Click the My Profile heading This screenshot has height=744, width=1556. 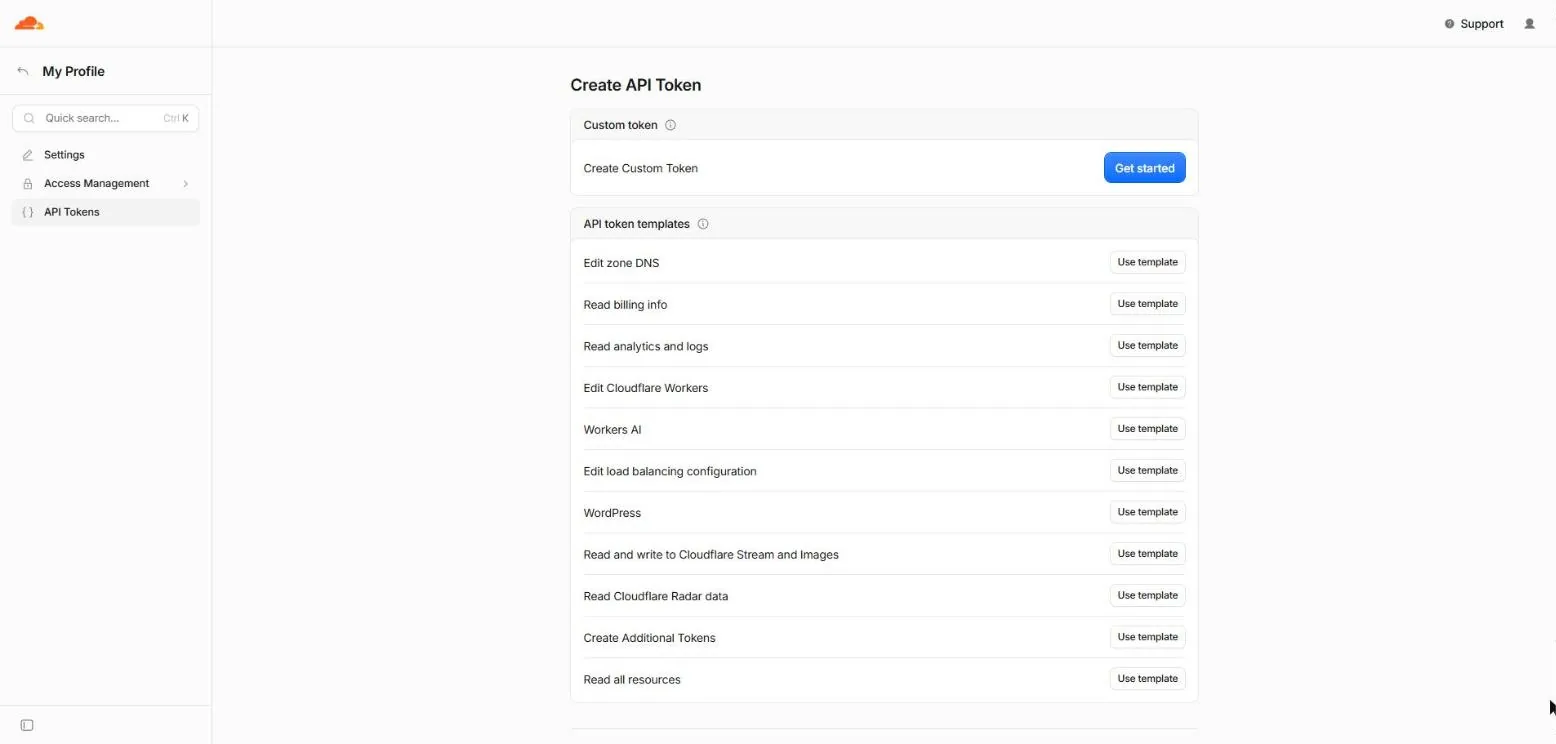pos(73,71)
